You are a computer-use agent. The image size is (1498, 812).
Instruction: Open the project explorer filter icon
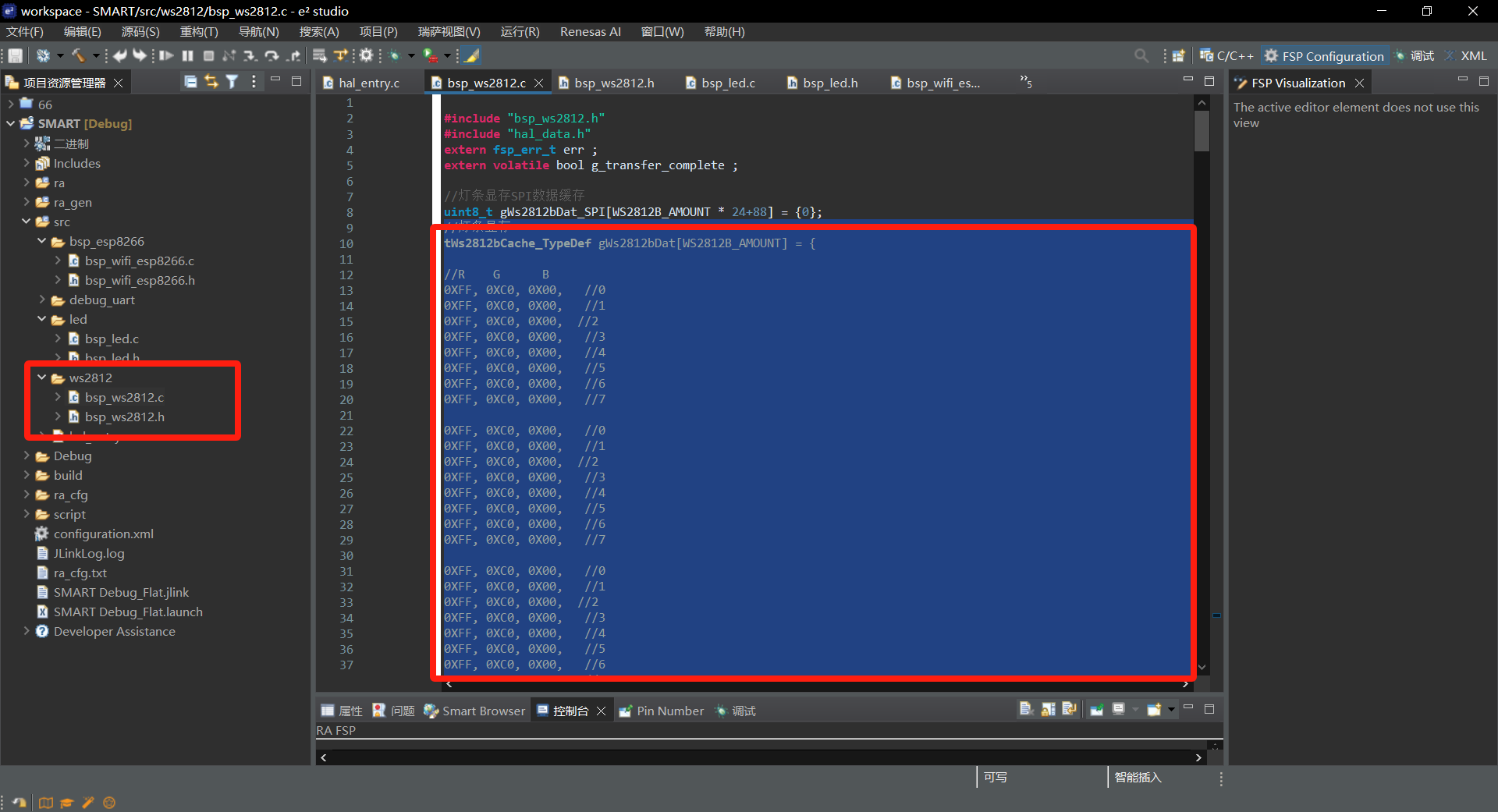[x=232, y=81]
